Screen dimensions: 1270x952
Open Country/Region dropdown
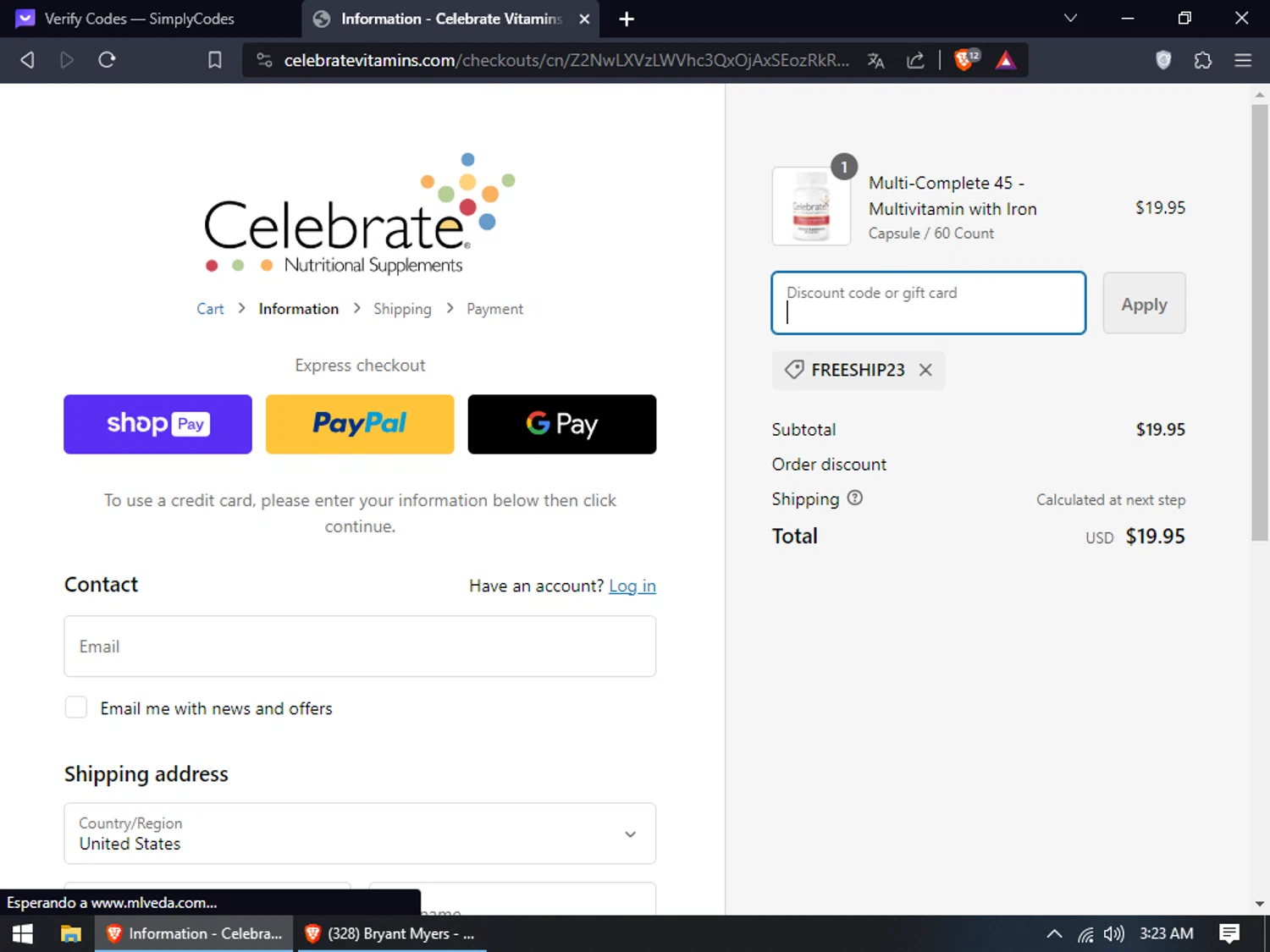click(360, 834)
